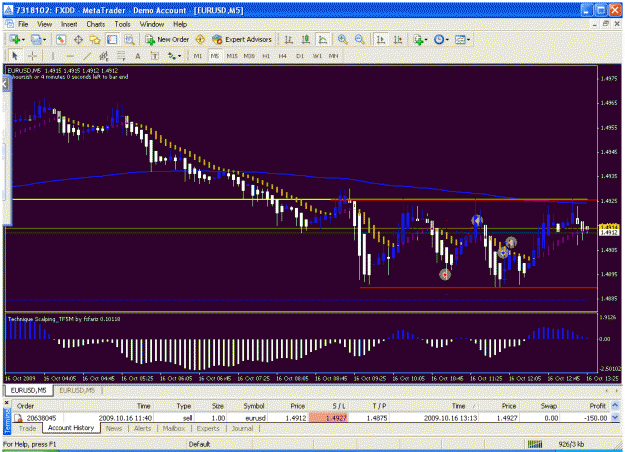This screenshot has width=625, height=452.
Task: Switch chart to H4 timeframe
Action: coord(283,56)
